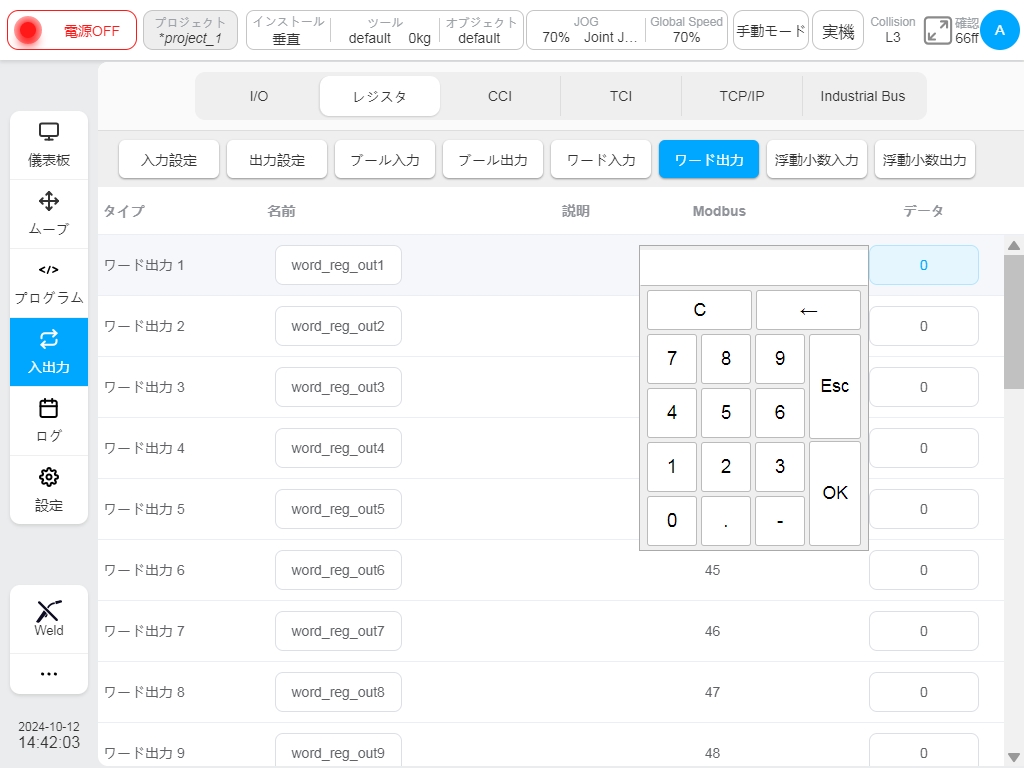
Task: Switch to the TCP/IP tab
Action: [x=742, y=96]
